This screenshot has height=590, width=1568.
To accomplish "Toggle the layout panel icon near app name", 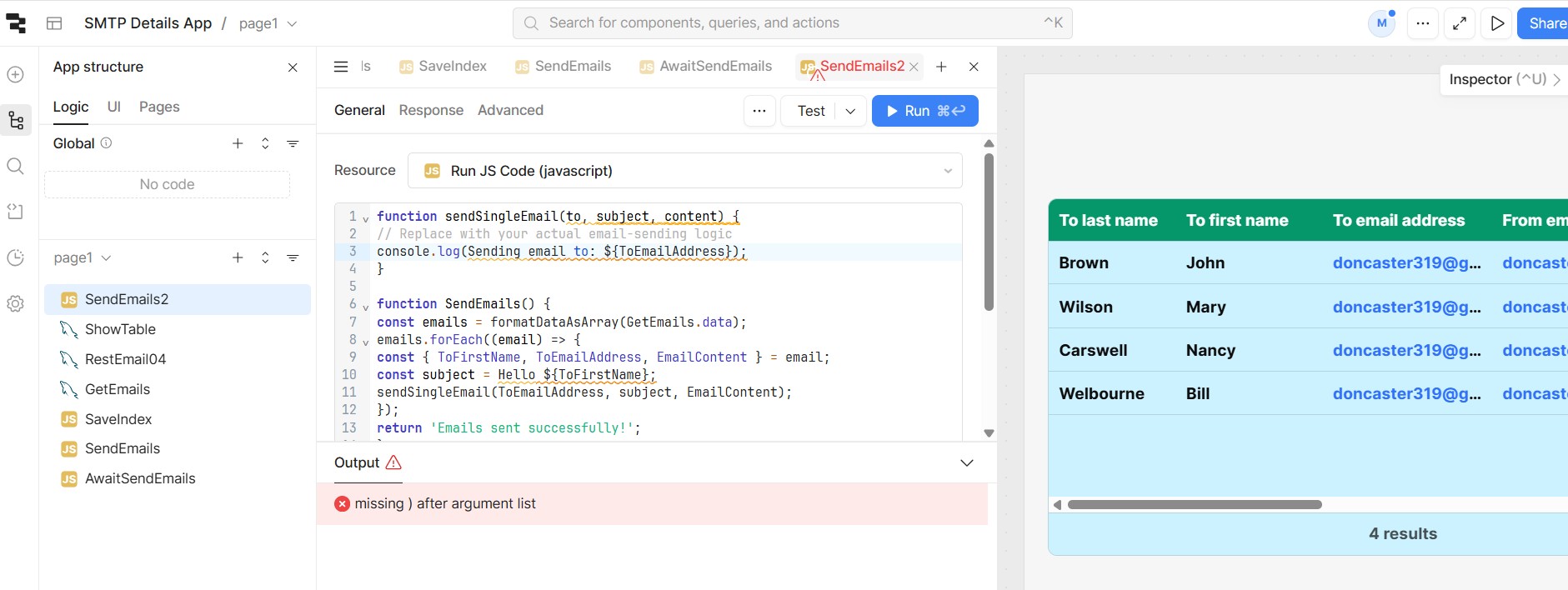I will click(x=54, y=23).
